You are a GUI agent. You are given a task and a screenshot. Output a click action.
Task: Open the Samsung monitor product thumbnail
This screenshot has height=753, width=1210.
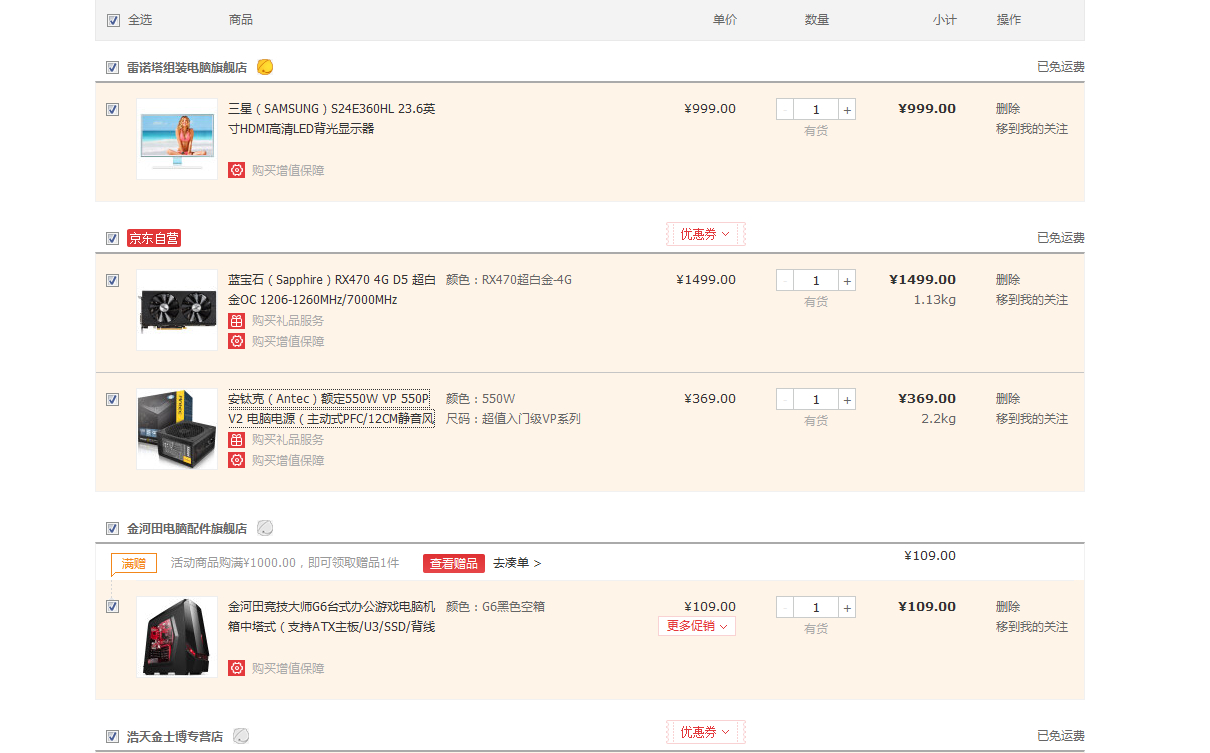click(177, 139)
